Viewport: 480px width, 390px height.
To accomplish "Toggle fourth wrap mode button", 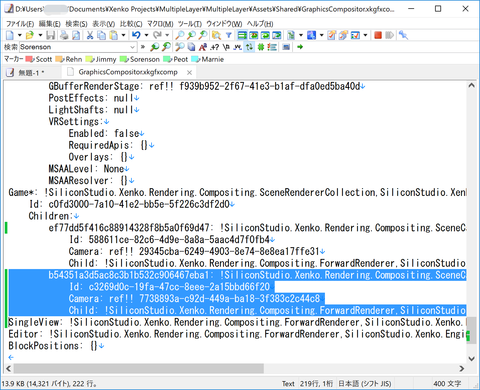I will point(277,35).
